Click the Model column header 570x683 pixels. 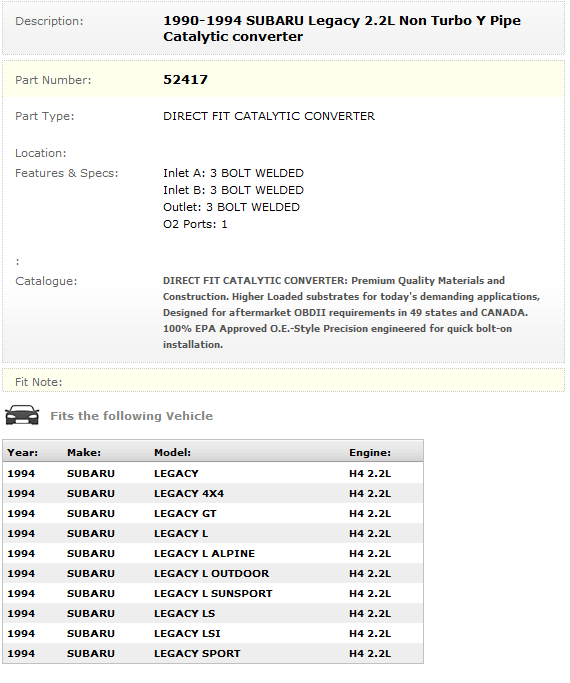[x=172, y=453]
